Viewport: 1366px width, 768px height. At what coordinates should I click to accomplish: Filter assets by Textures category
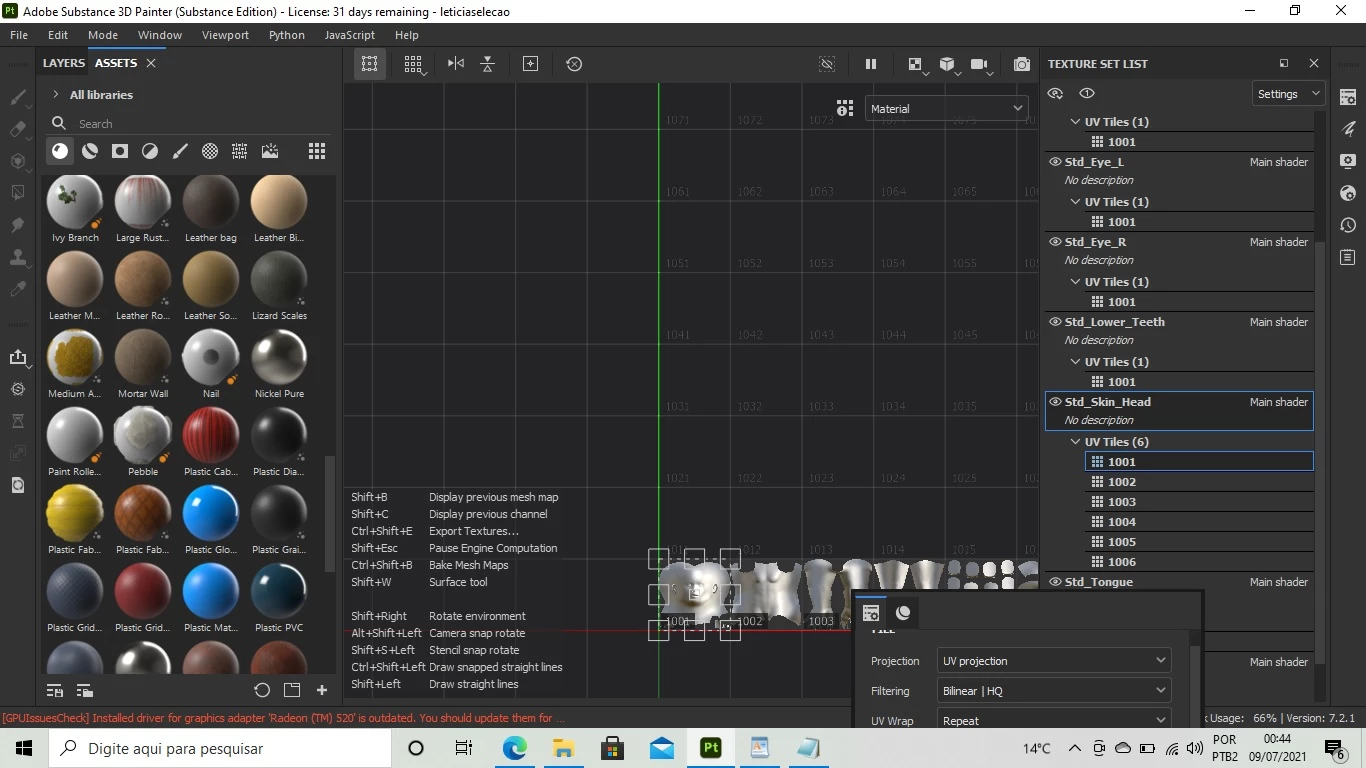(x=240, y=151)
